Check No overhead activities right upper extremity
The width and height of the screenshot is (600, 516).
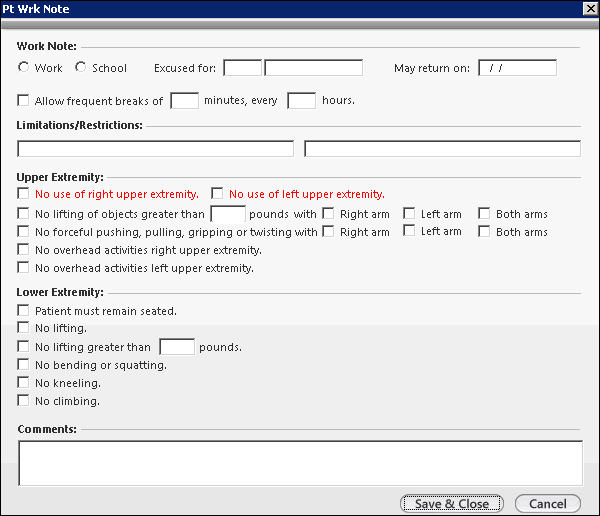coord(23,249)
